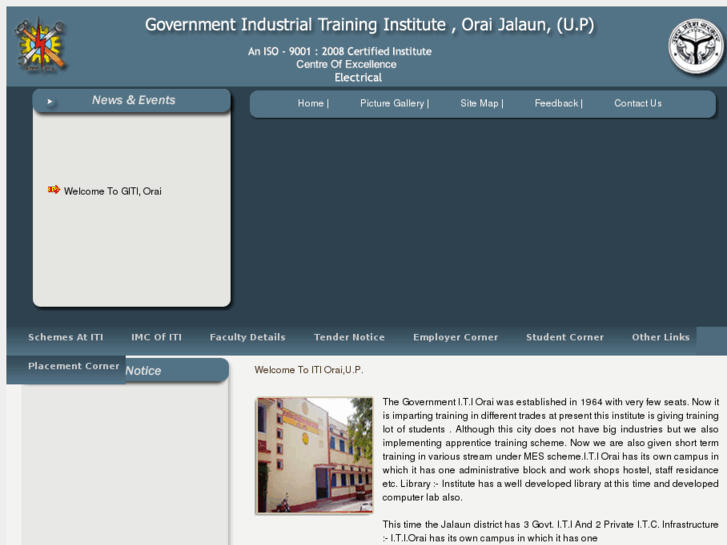This screenshot has width=727, height=545.
Task: Open the Contact Us link
Action: coord(638,103)
